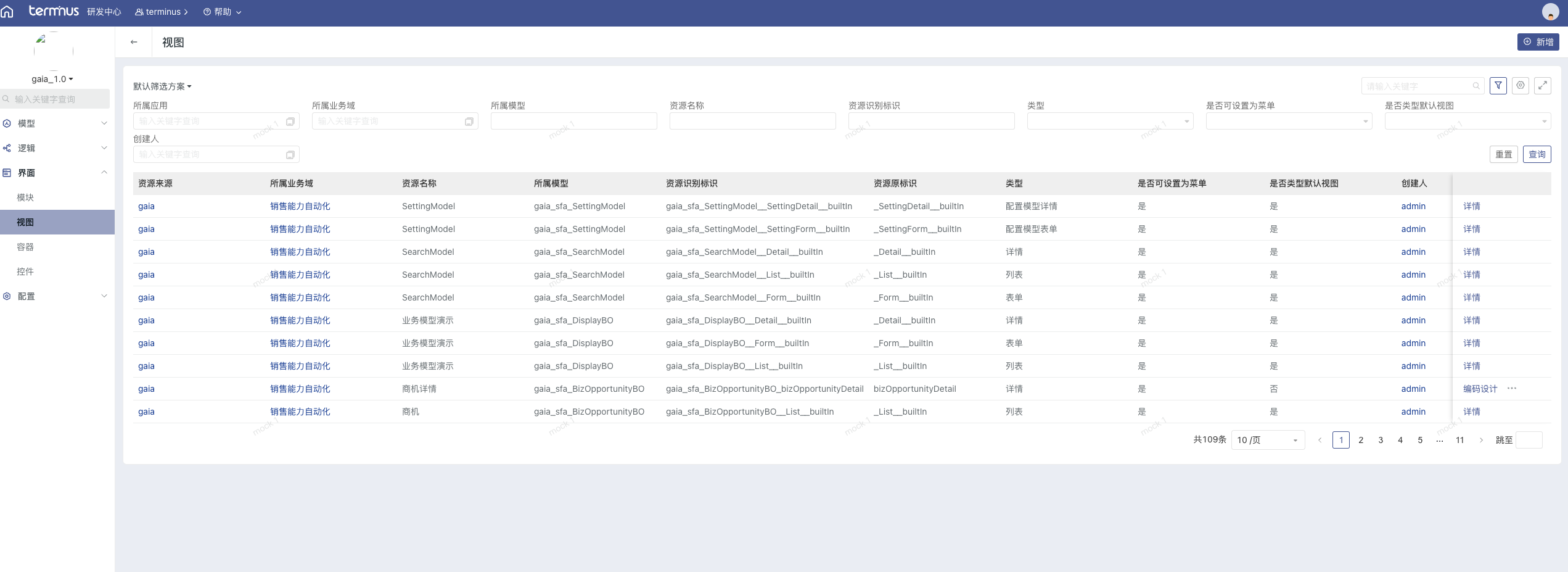
Task: Click the 查询 button
Action: 1537,154
